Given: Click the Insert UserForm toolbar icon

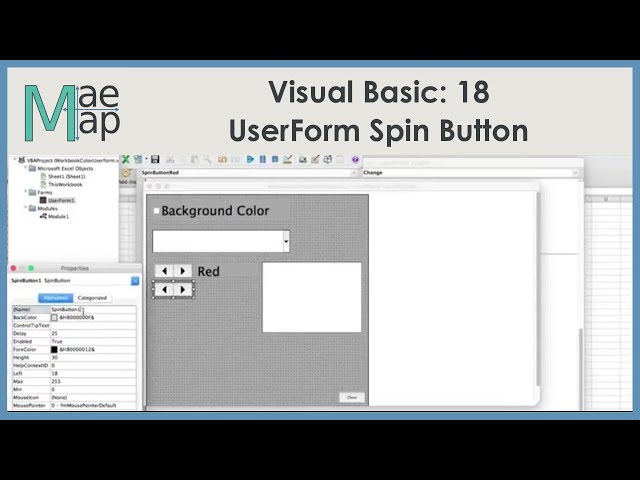Looking at the screenshot, I should (138, 160).
